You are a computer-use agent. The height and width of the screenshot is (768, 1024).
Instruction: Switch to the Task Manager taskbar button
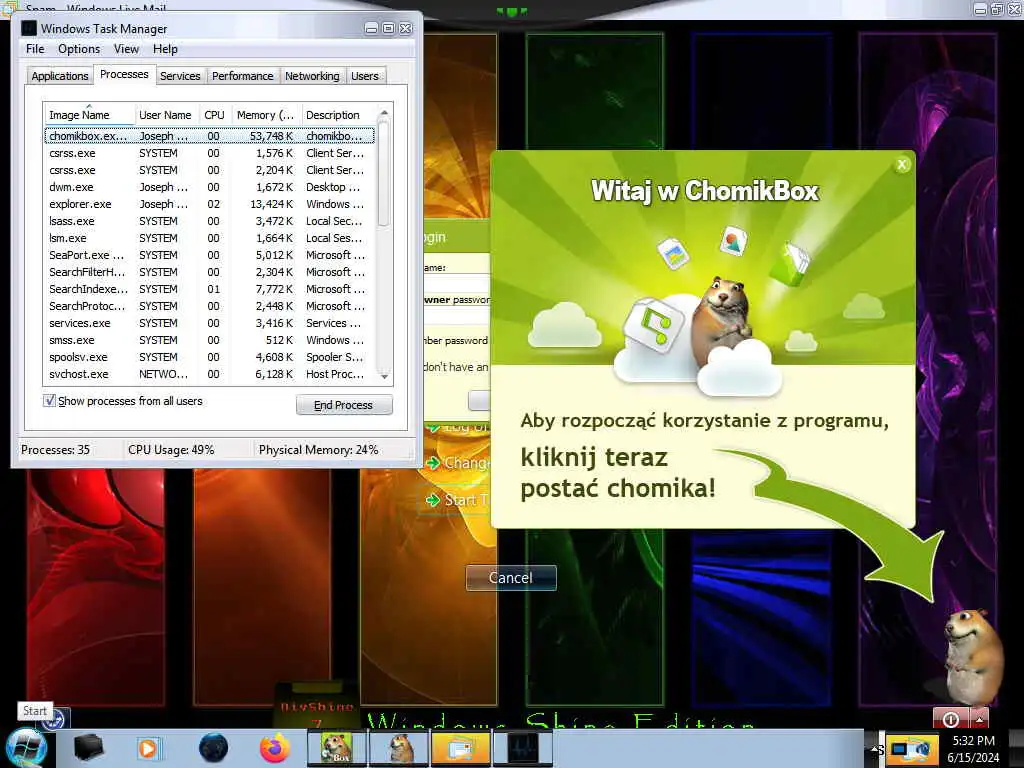(x=522, y=748)
